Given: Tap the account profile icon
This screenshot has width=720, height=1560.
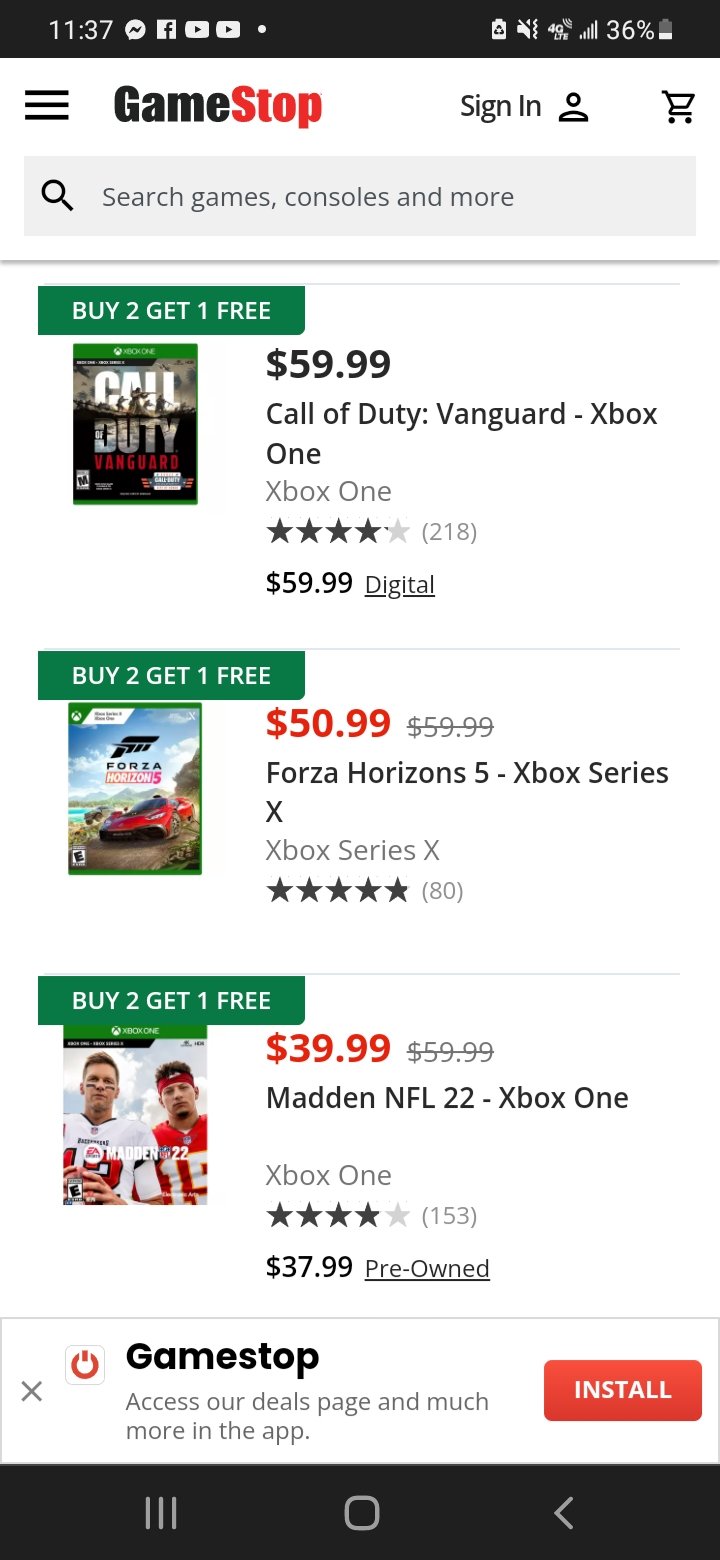Looking at the screenshot, I should pos(573,107).
